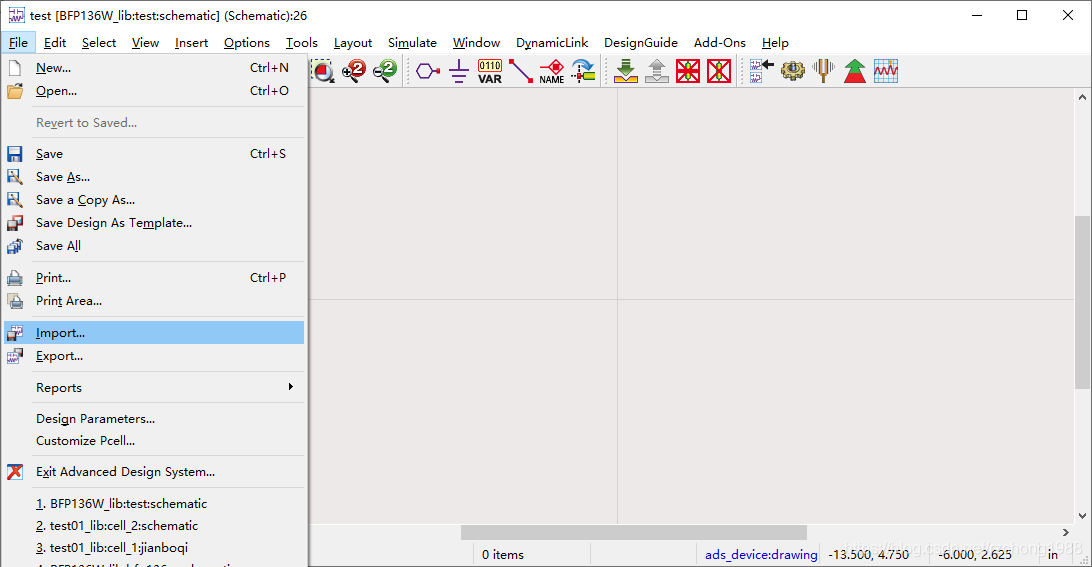Click first red-crossed Deactivate component icon
The image size is (1092, 567).
[x=688, y=71]
